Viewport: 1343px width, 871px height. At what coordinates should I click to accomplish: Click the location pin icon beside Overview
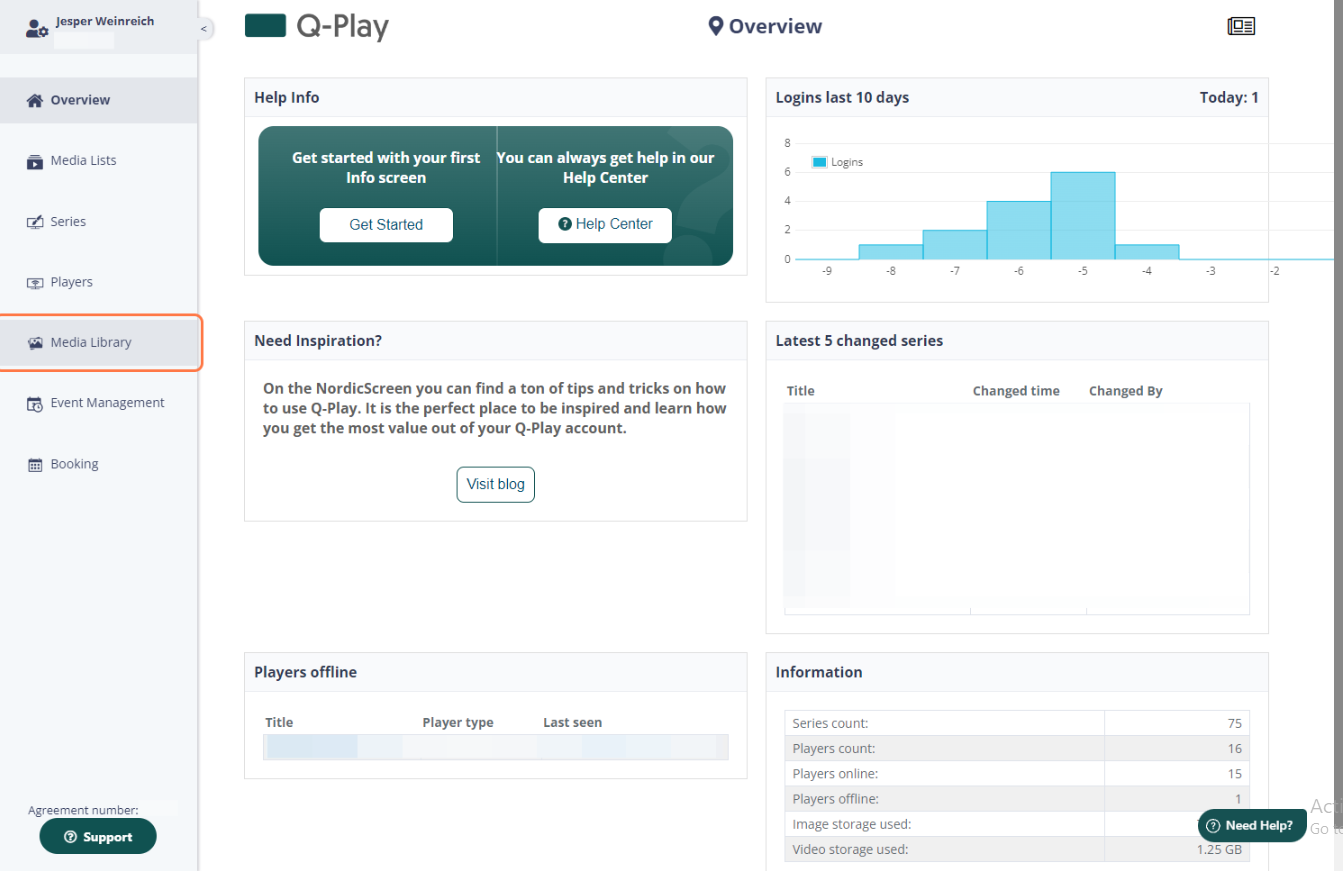[715, 26]
